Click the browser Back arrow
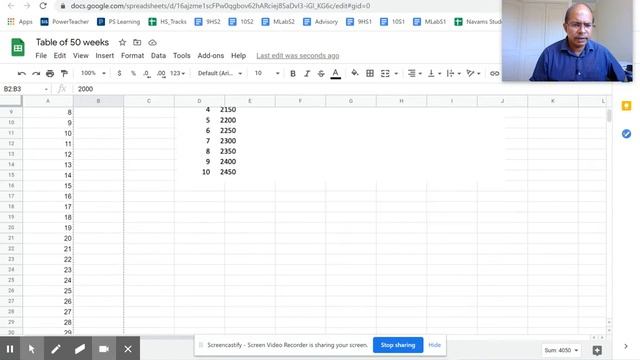The image size is (640, 360). pyautogui.click(x=11, y=6)
